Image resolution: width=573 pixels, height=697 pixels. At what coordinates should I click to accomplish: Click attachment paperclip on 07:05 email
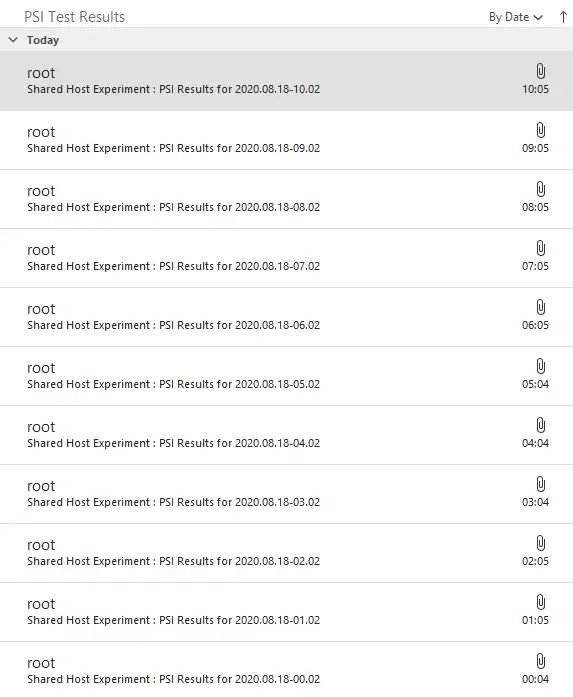540,248
